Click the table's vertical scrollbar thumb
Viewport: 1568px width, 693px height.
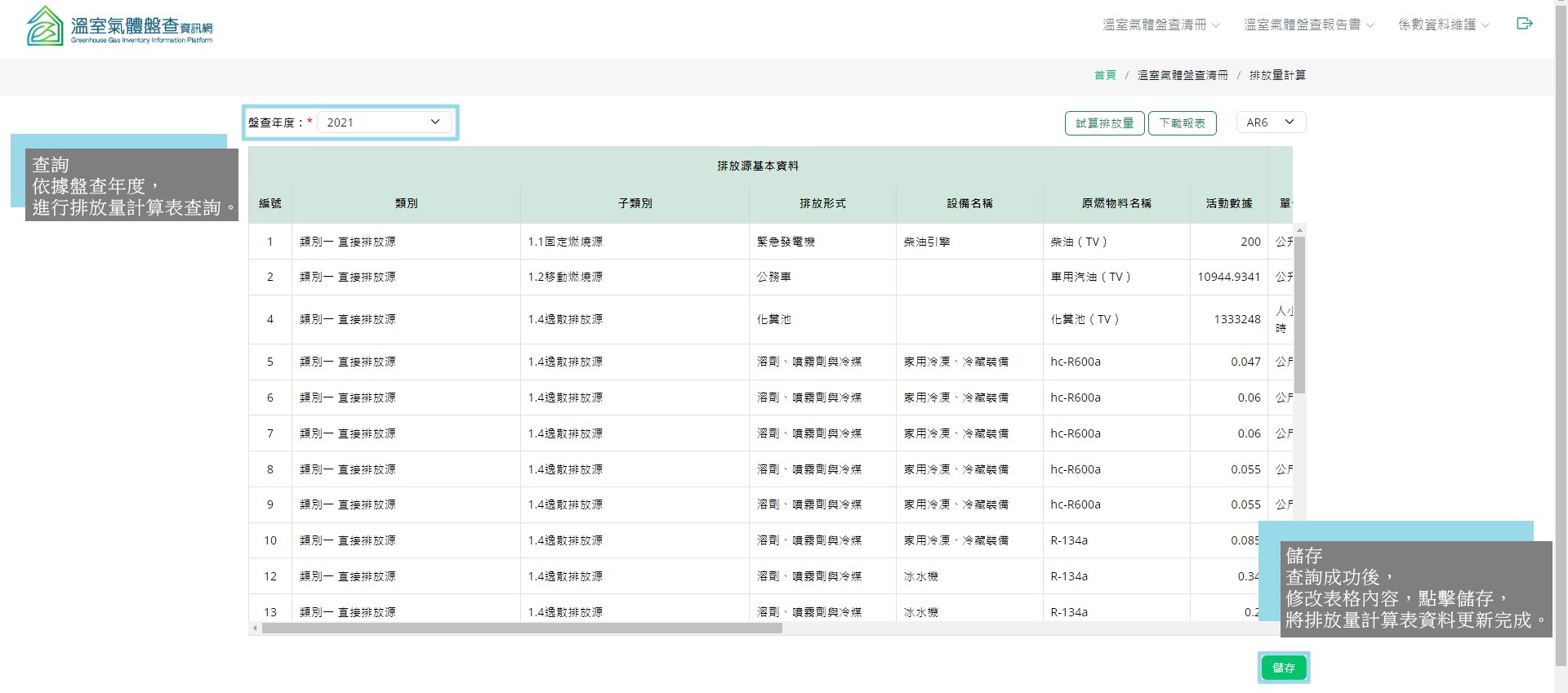1300,314
